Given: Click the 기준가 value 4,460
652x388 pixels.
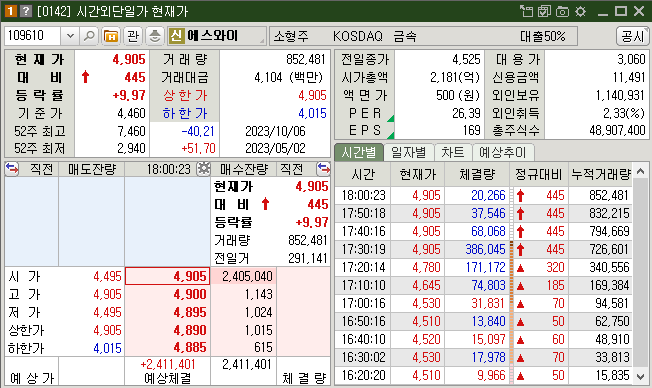Looking at the screenshot, I should pos(131,113).
